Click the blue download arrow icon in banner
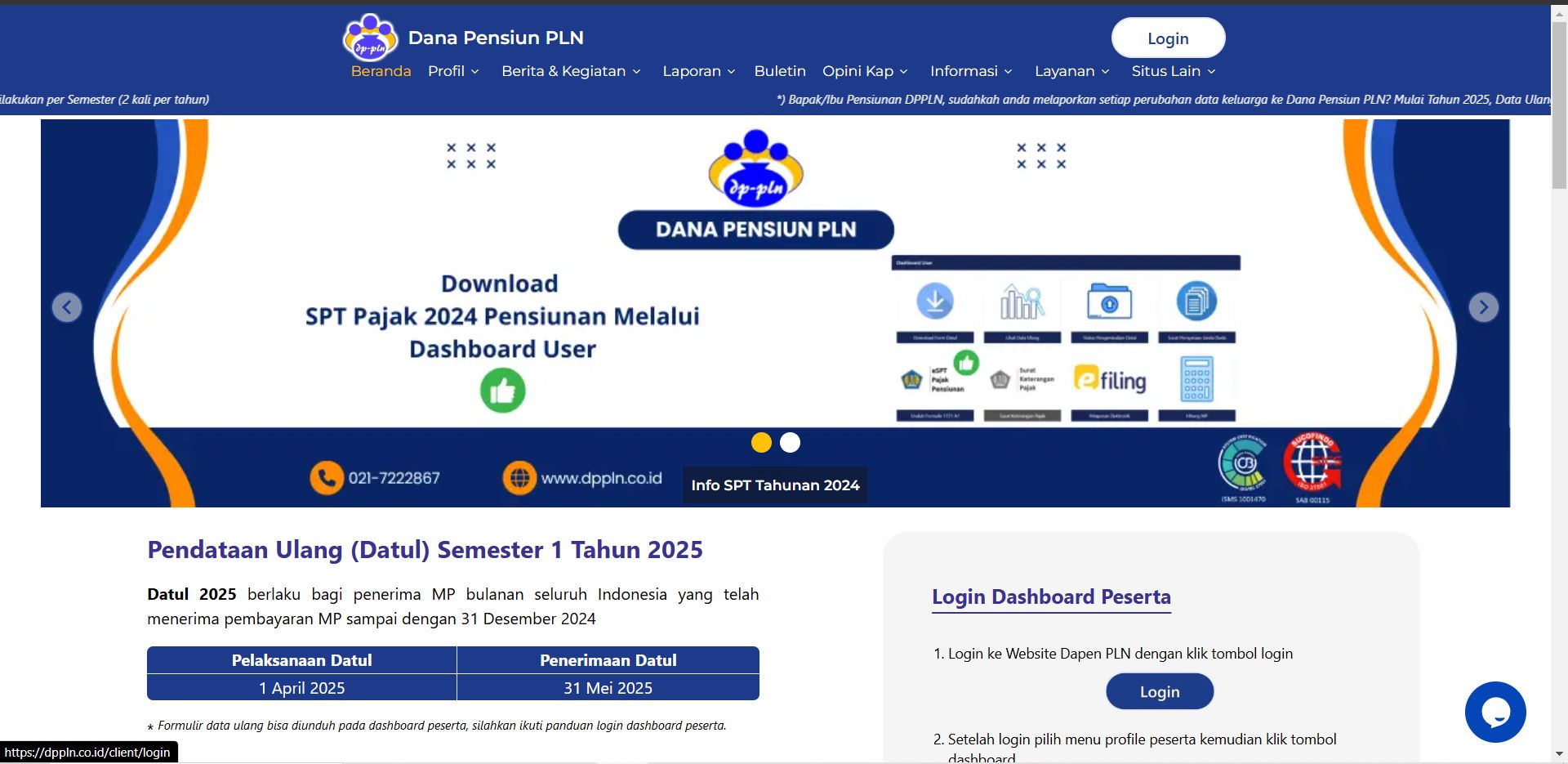The height and width of the screenshot is (764, 1568). point(935,300)
